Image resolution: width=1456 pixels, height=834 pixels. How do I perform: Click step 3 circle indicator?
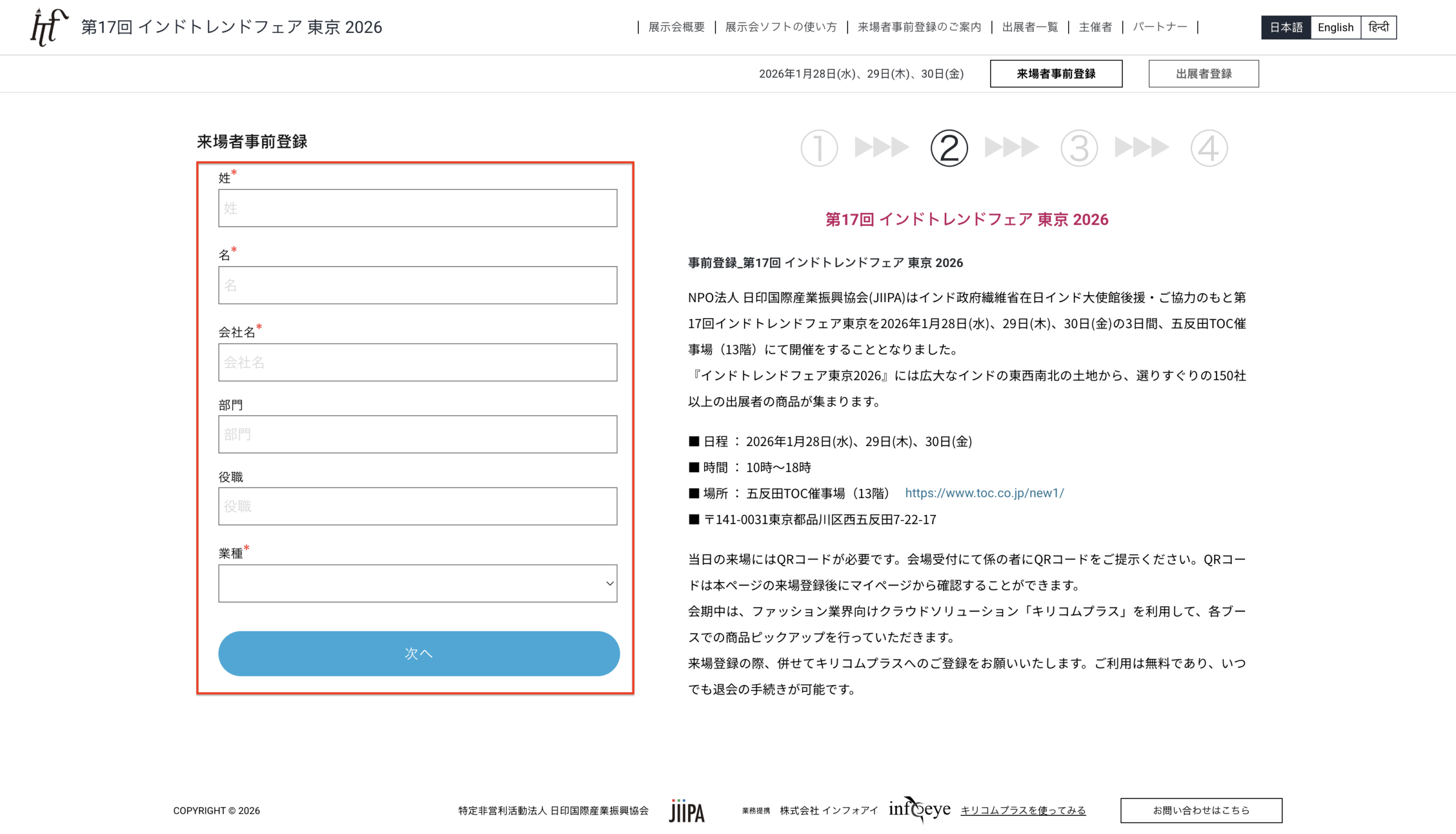pos(1079,148)
